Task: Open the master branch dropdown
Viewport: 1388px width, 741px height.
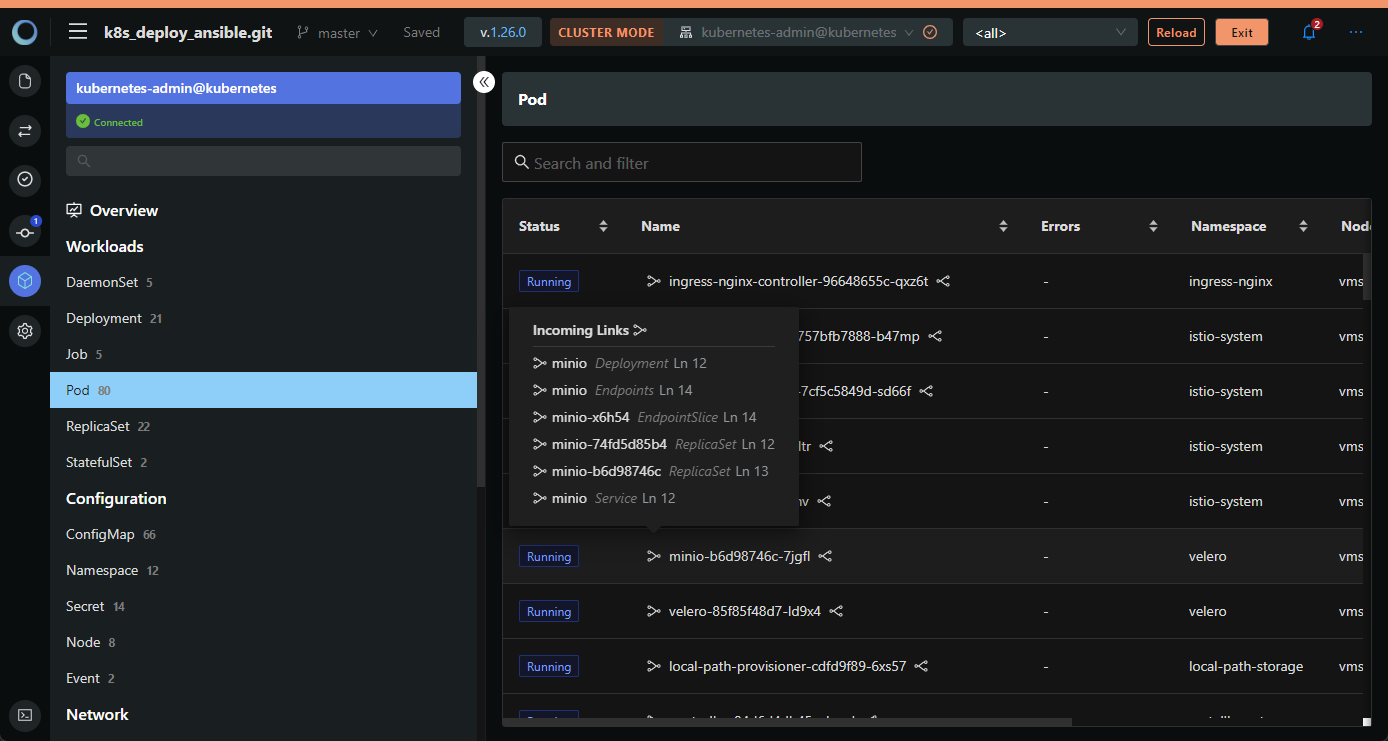Action: (338, 33)
